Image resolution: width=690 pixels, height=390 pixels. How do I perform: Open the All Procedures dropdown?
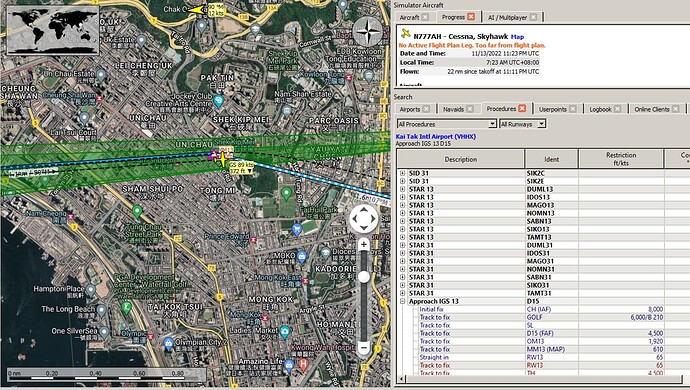coord(447,124)
